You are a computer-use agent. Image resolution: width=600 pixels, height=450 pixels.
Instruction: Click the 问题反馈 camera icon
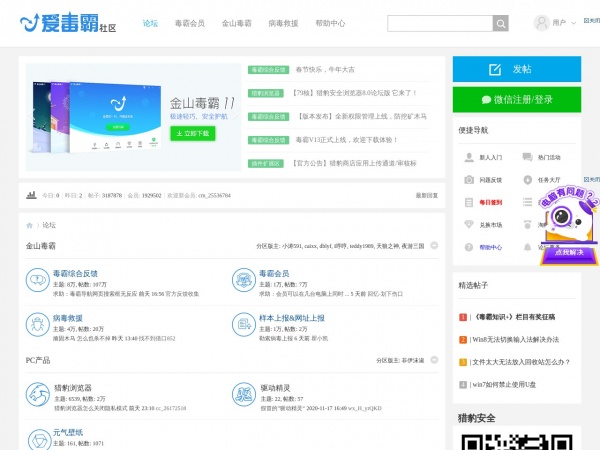(469, 180)
